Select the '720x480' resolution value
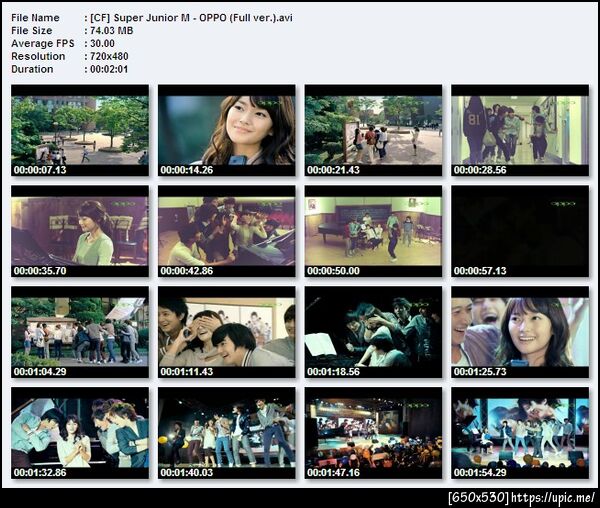Image resolution: width=600 pixels, height=508 pixels. coord(109,56)
